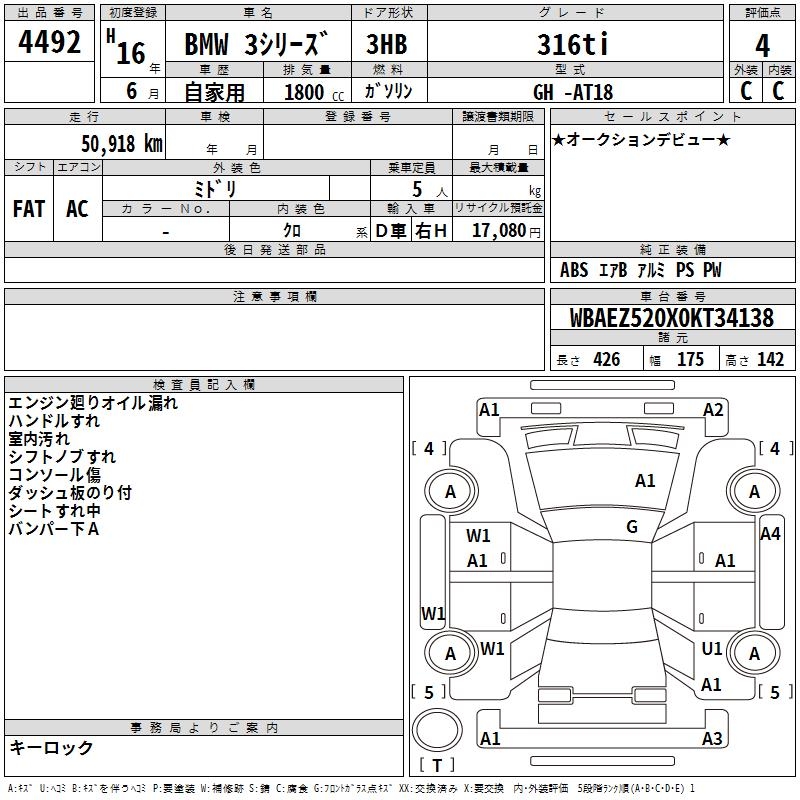Click inspector note 室内汚れ

click(x=39, y=439)
